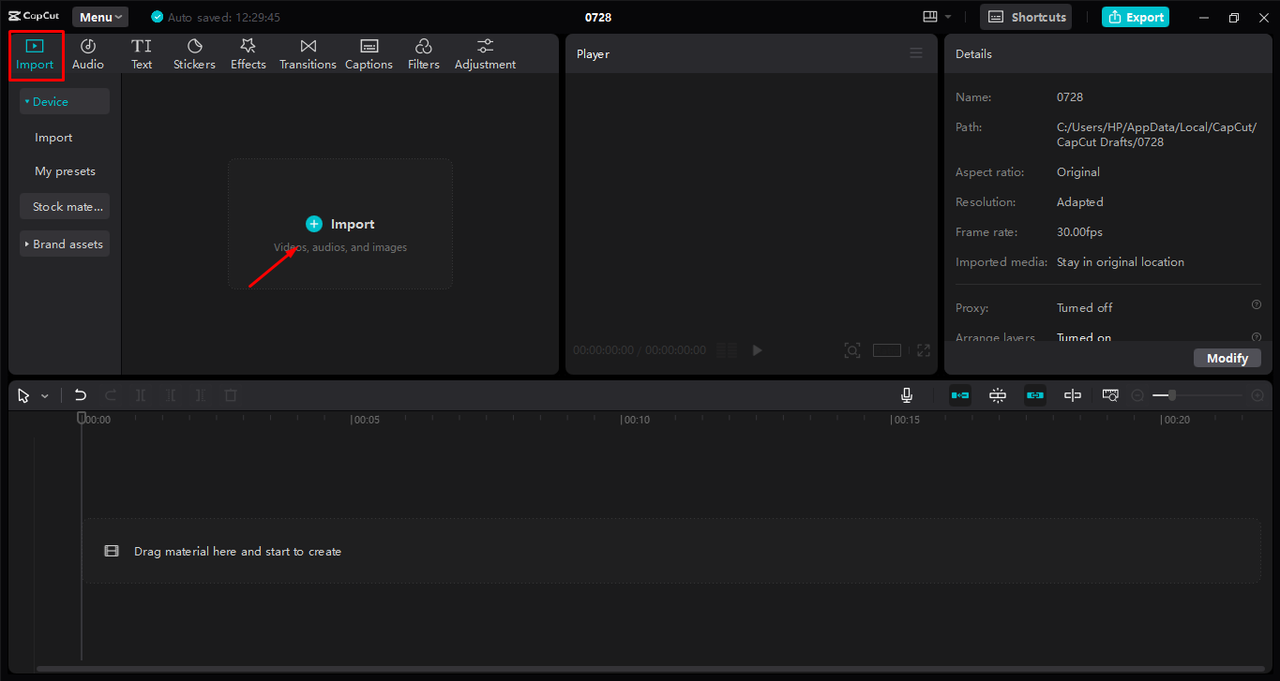The image size is (1280, 681).
Task: Expand the layout dropdown arrow
Action: coord(948,17)
